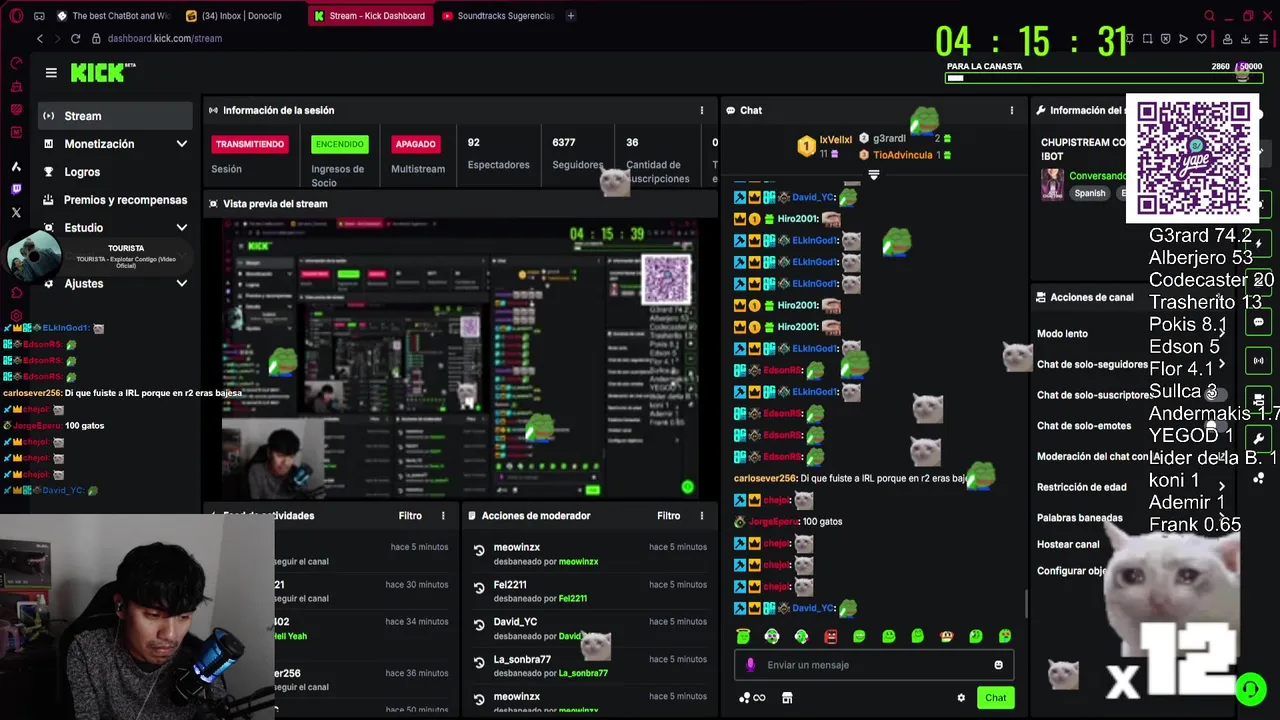Screen dimensions: 1280x720
Task: Open Twitch in Opera sidebar
Action: (16, 189)
